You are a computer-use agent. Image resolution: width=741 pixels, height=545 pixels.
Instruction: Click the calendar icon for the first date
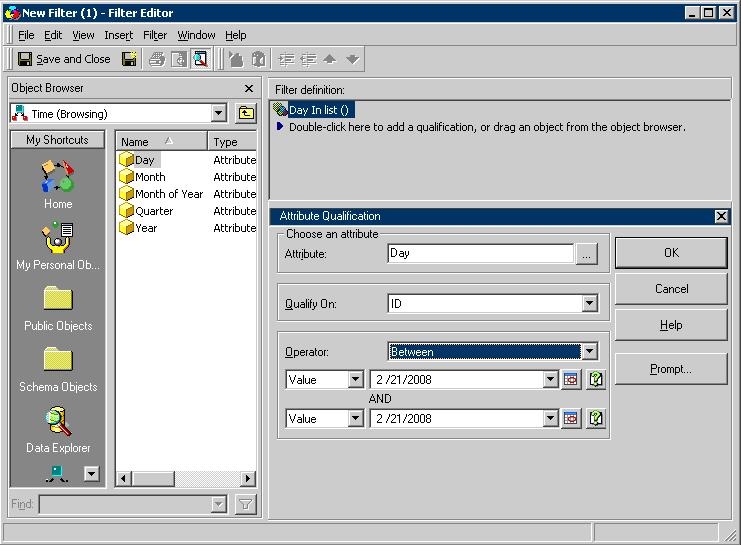[571, 380]
